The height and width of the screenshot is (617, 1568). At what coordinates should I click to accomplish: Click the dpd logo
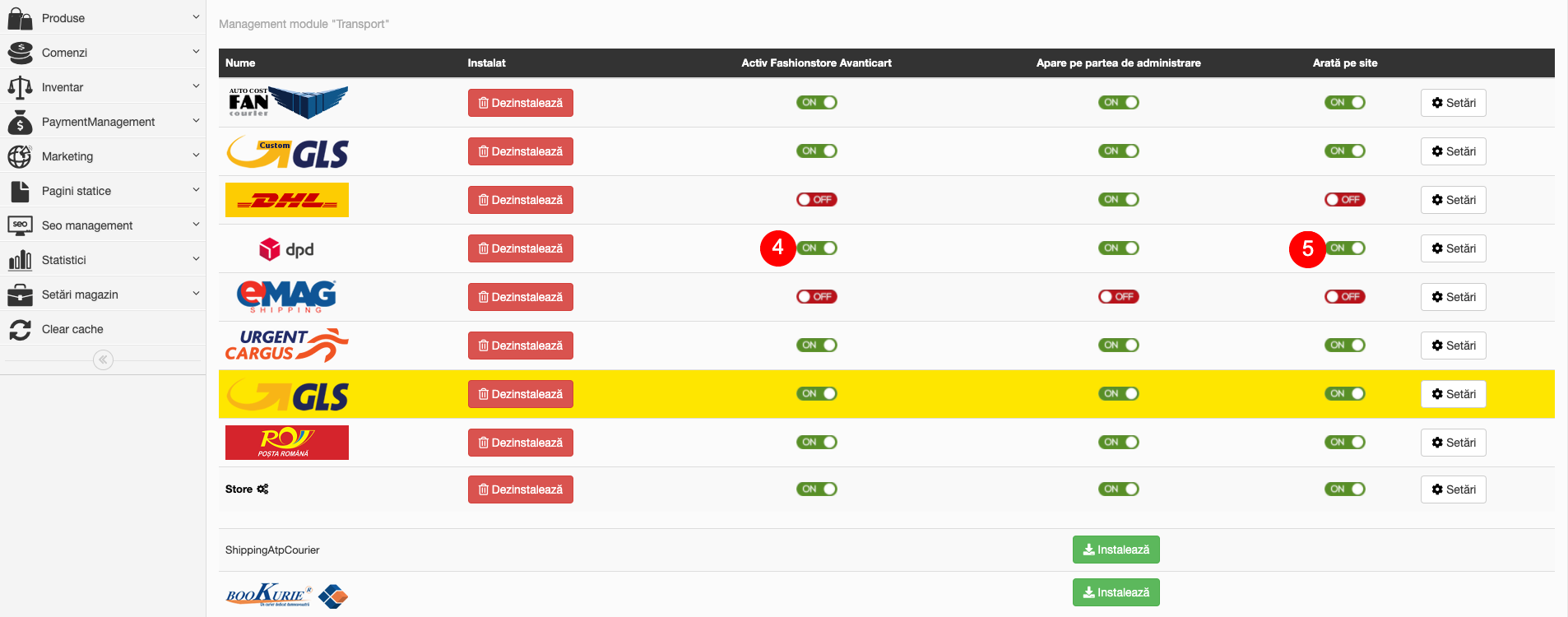click(286, 248)
